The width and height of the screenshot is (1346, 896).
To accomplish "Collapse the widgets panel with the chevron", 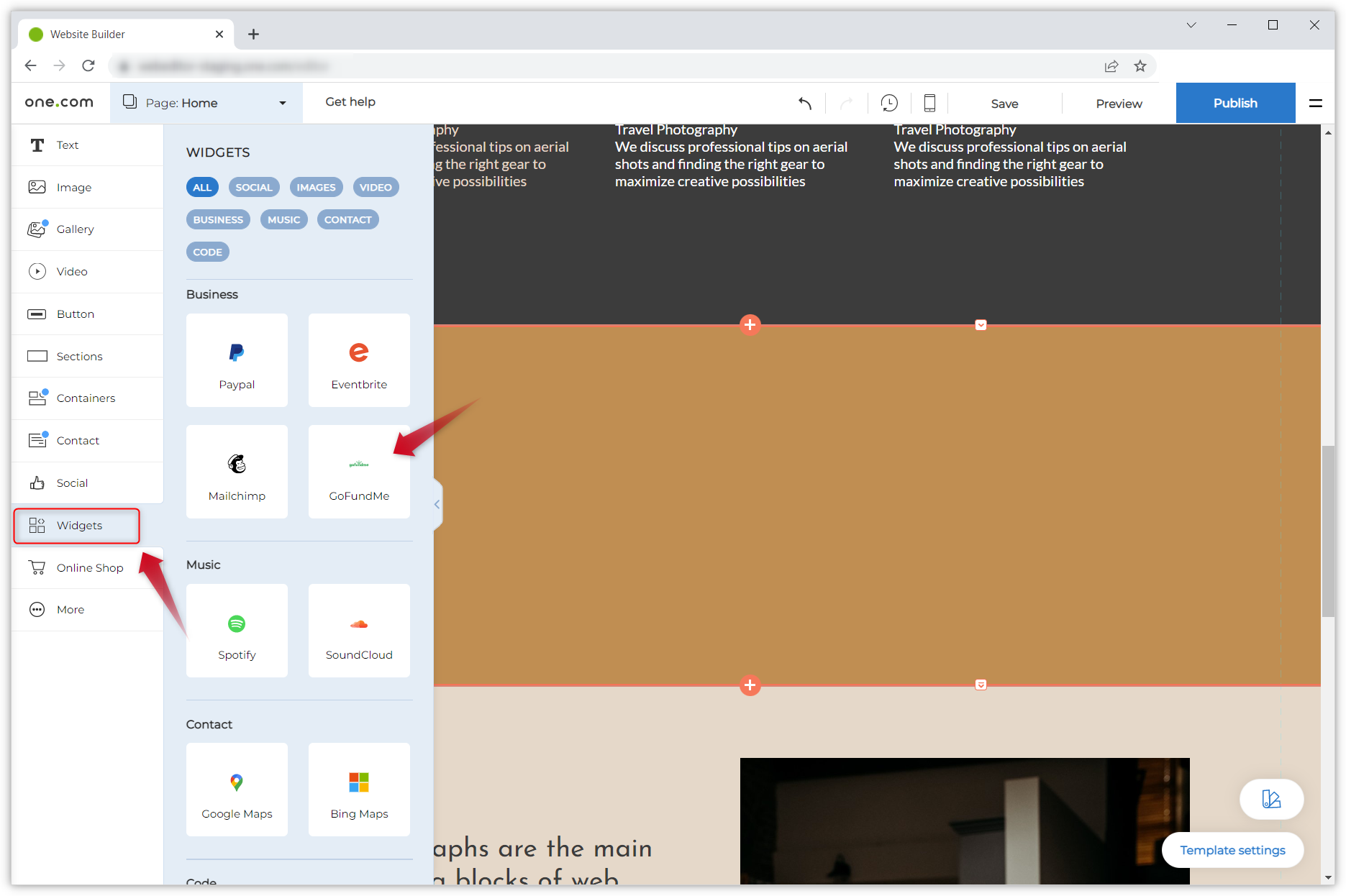I will coord(437,504).
